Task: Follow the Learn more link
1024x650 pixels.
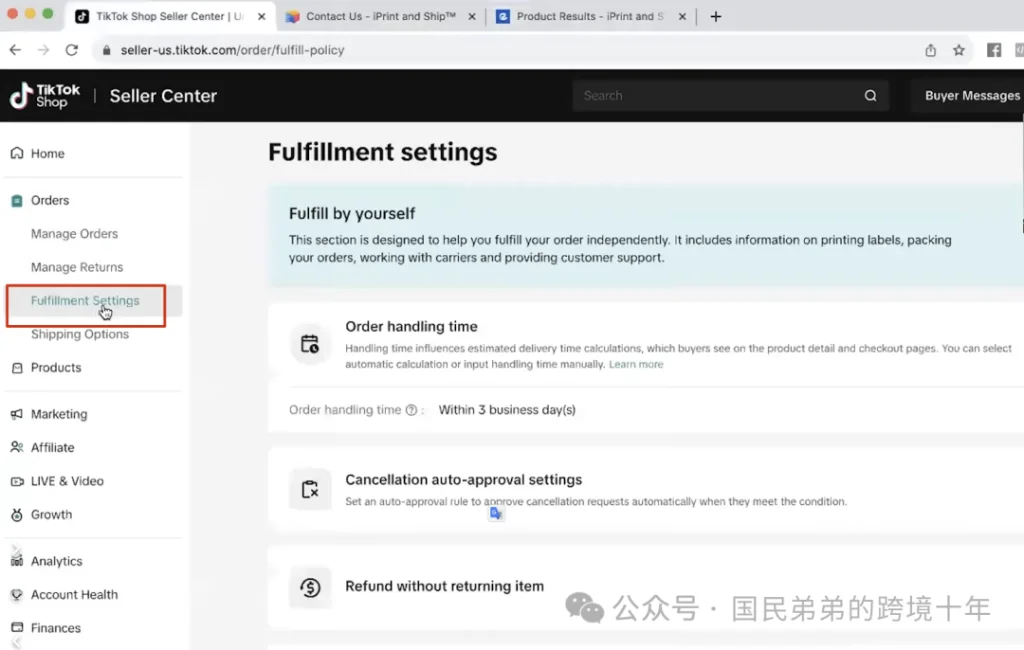Action: [636, 364]
